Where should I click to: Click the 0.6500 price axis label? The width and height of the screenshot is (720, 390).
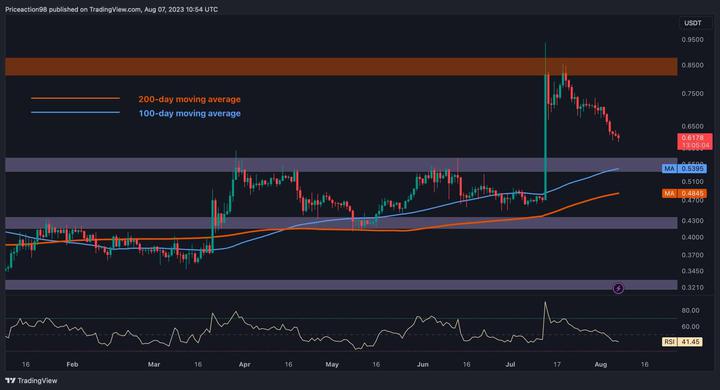point(692,126)
